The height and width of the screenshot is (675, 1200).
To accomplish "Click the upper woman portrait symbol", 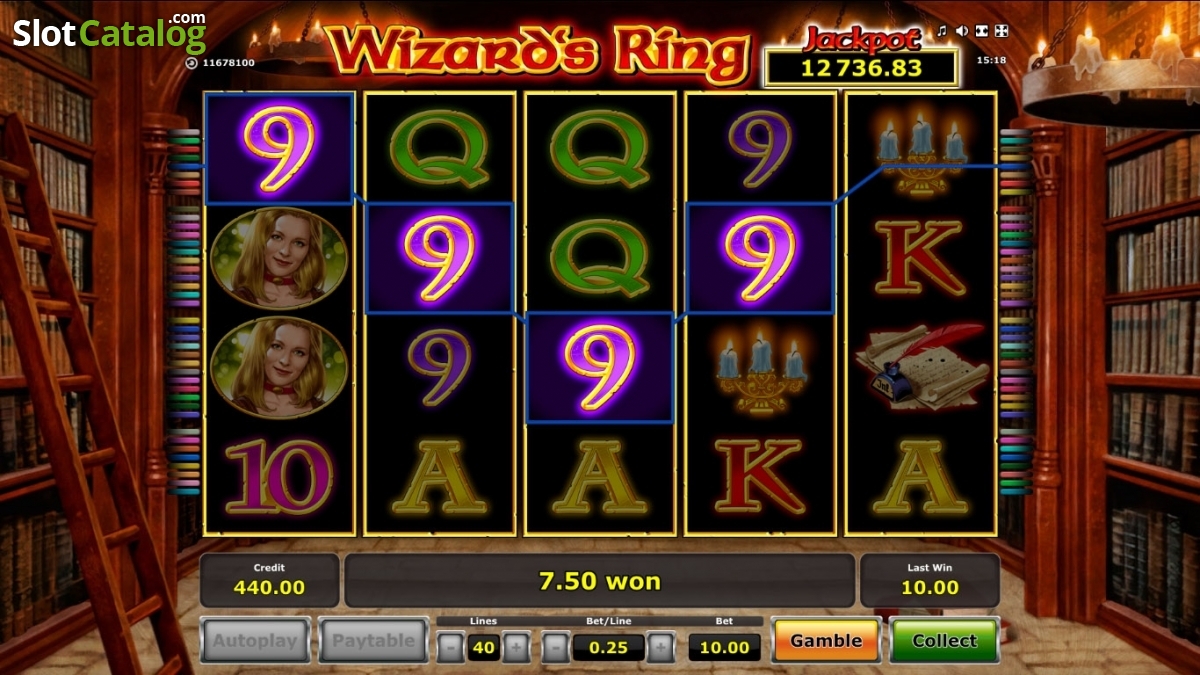I will (x=279, y=258).
